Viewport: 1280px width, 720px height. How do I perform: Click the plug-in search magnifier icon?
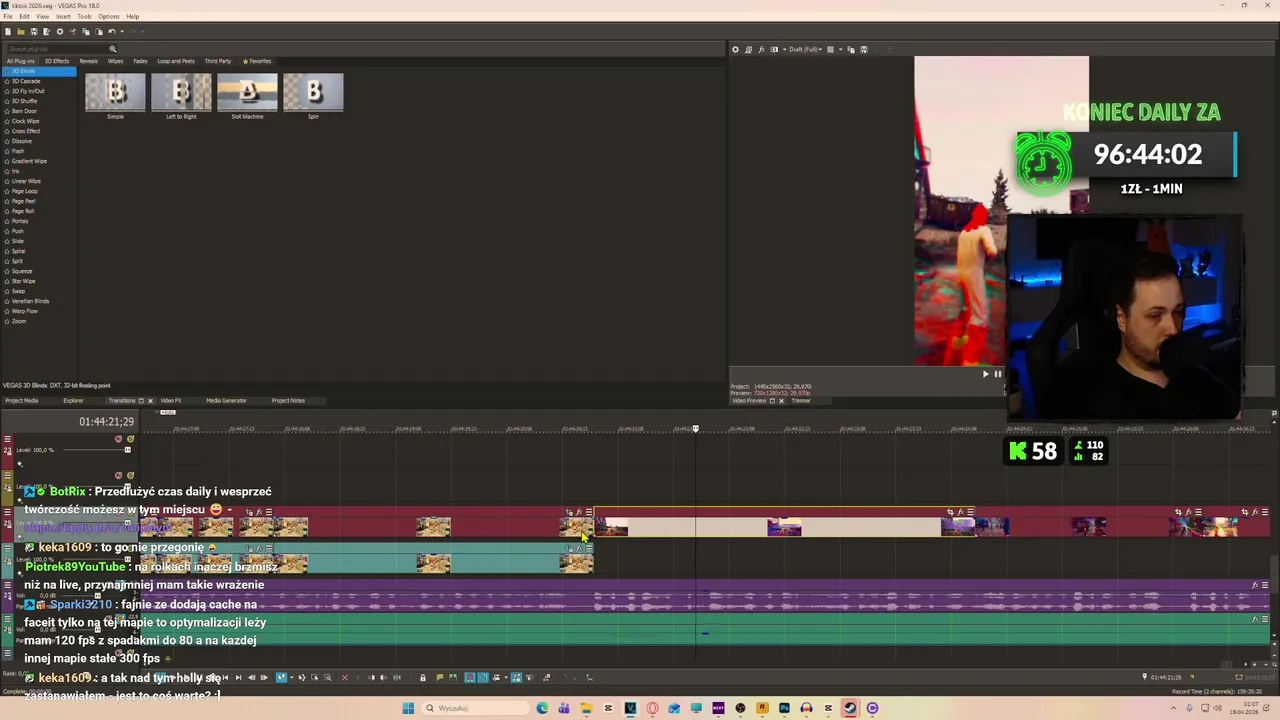[113, 49]
